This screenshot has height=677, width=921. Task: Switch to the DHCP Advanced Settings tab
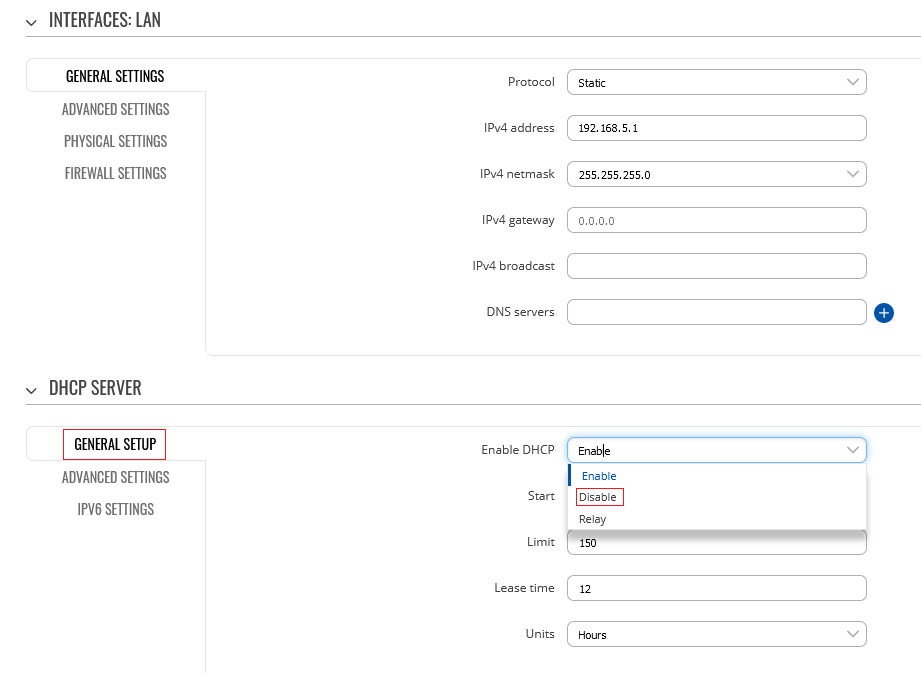coord(116,477)
